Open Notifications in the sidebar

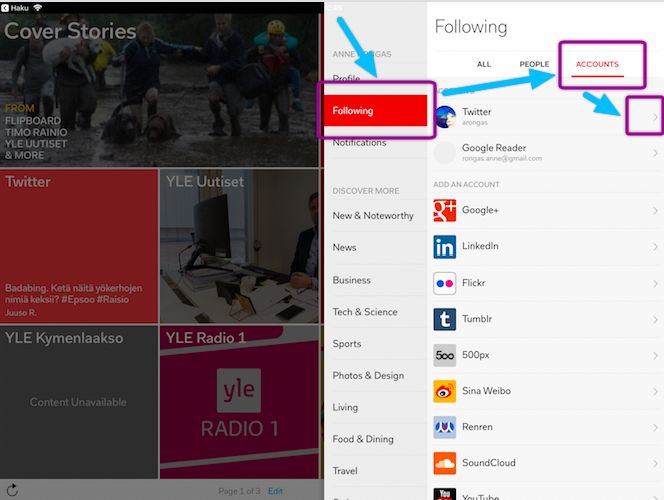(359, 143)
